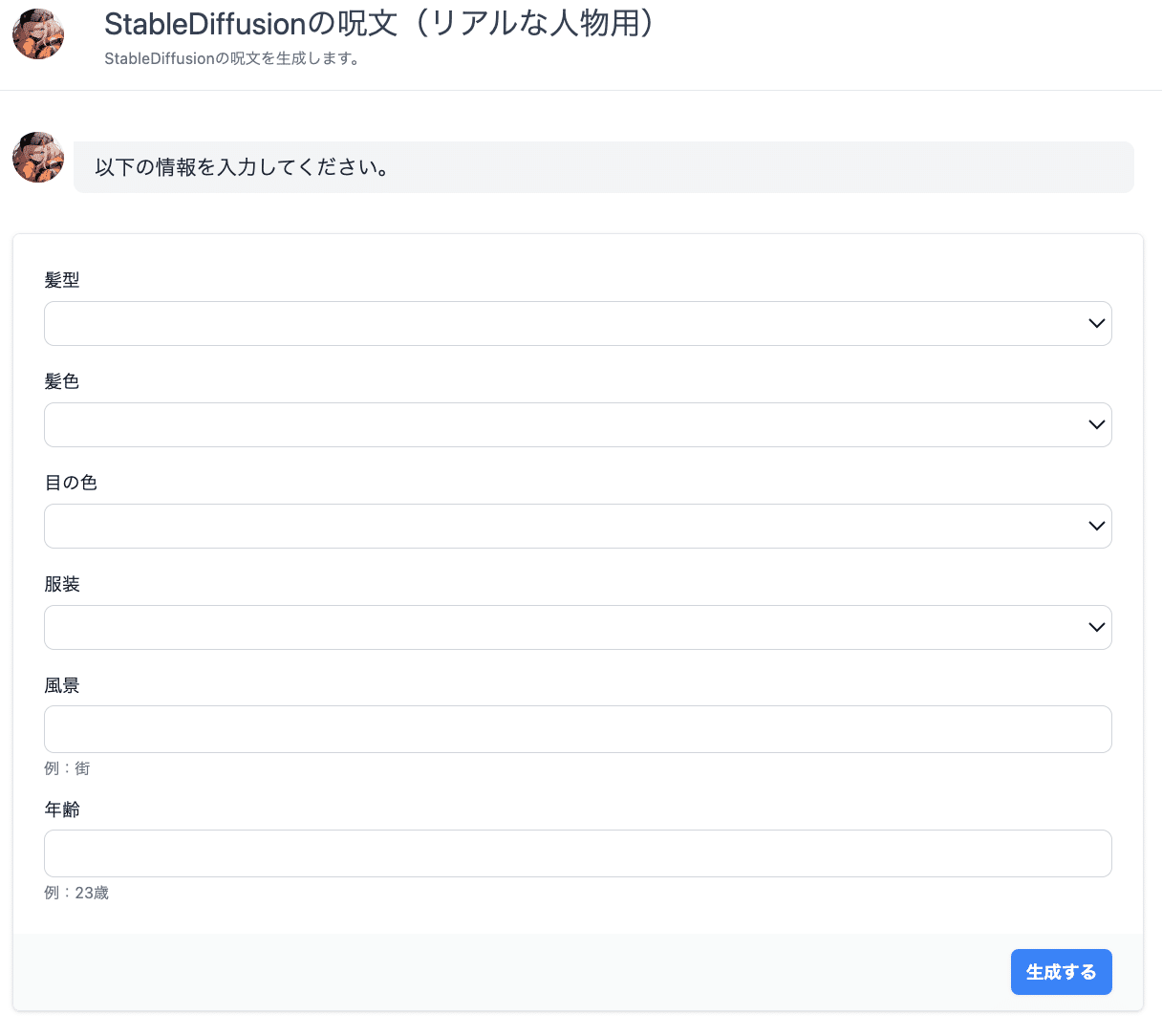Open the 髪型 dropdown

[577, 323]
